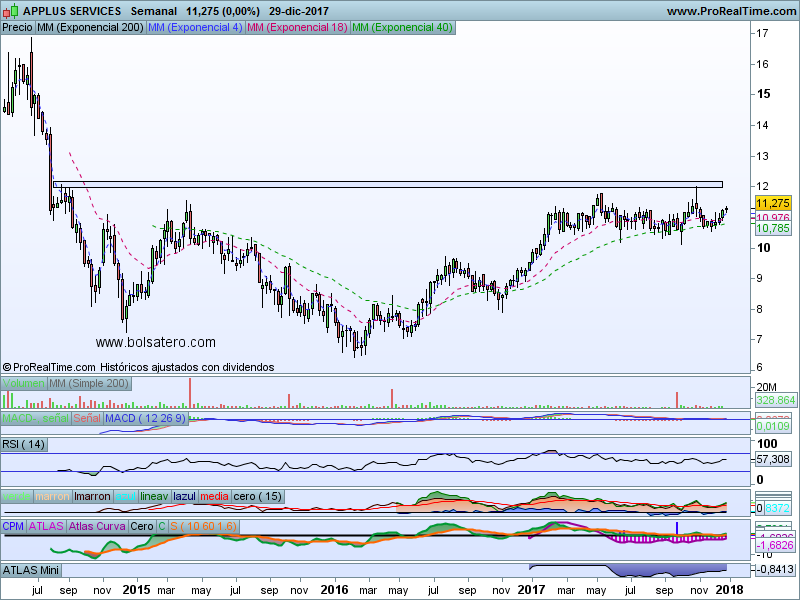The height and width of the screenshot is (600, 800).
Task: Select the Atlas Curva indicator label
Action: (x=97, y=526)
